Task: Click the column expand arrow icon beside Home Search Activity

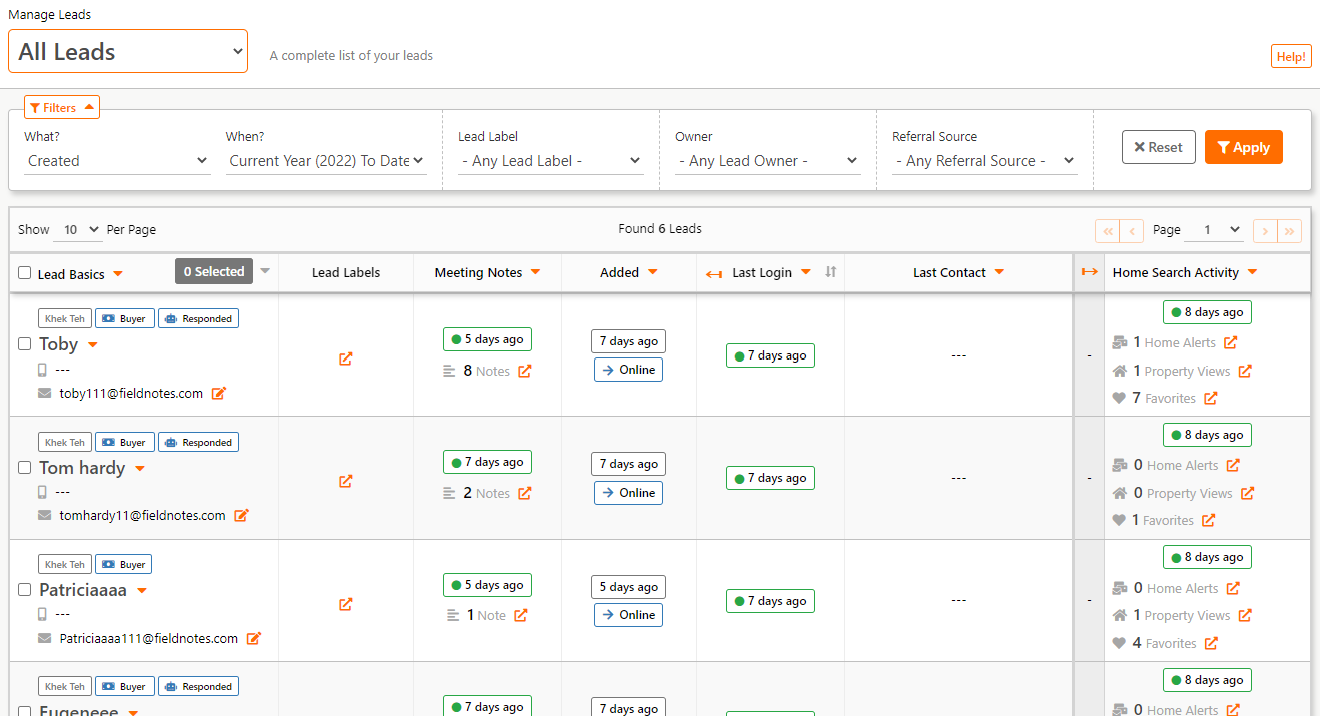Action: click(1089, 272)
